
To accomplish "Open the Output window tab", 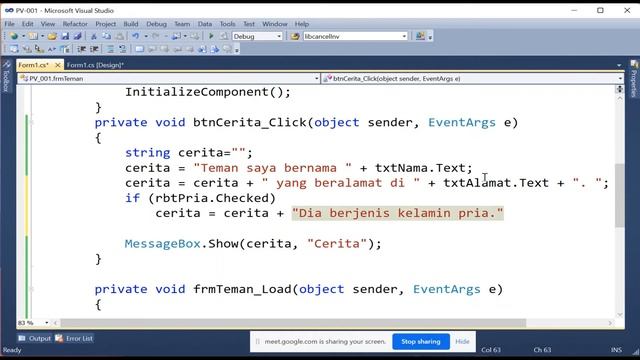I will (x=35, y=338).
